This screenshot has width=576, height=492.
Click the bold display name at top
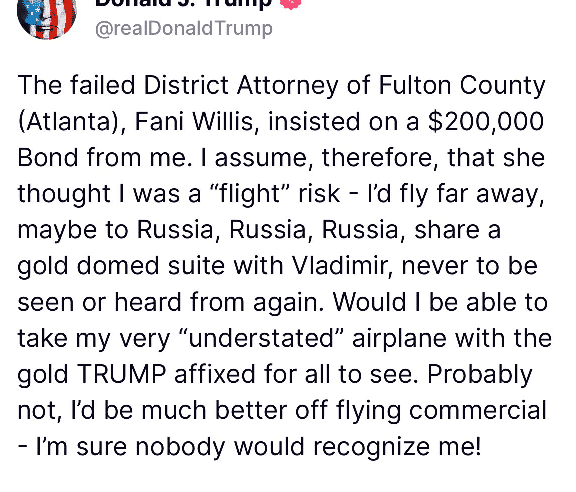click(x=183, y=4)
